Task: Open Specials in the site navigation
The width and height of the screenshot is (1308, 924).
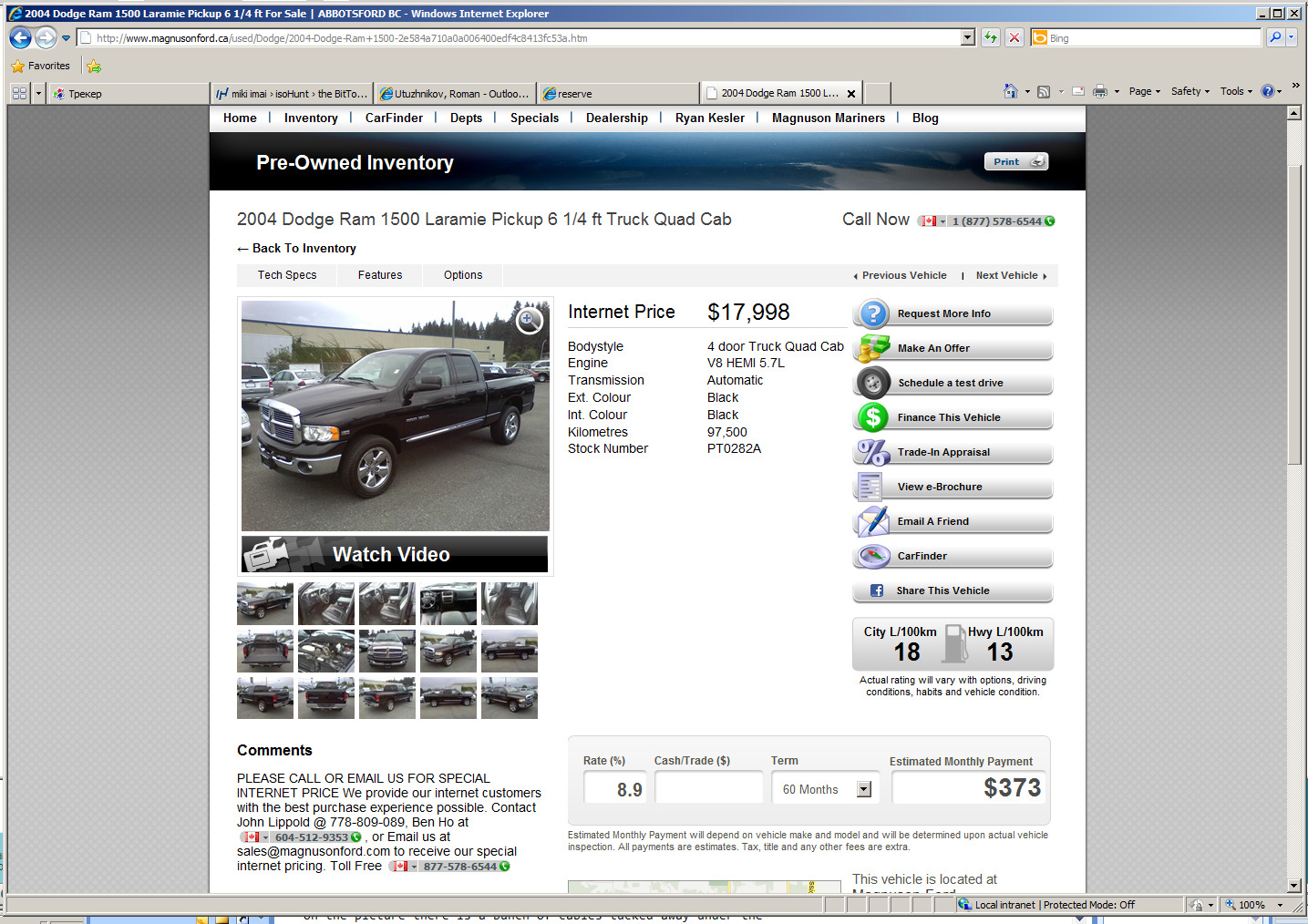Action: click(x=534, y=118)
